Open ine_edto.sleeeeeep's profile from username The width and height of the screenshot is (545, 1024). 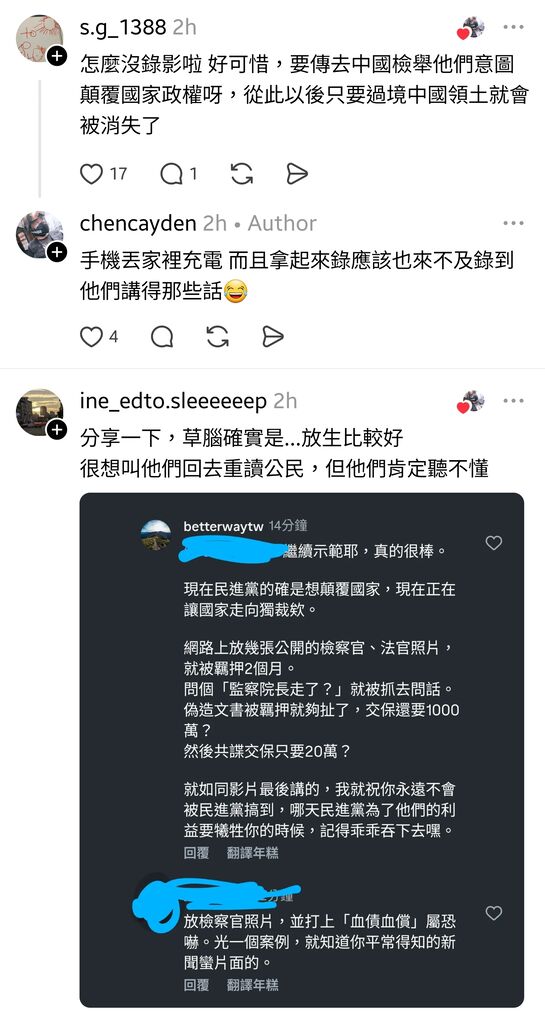173,400
